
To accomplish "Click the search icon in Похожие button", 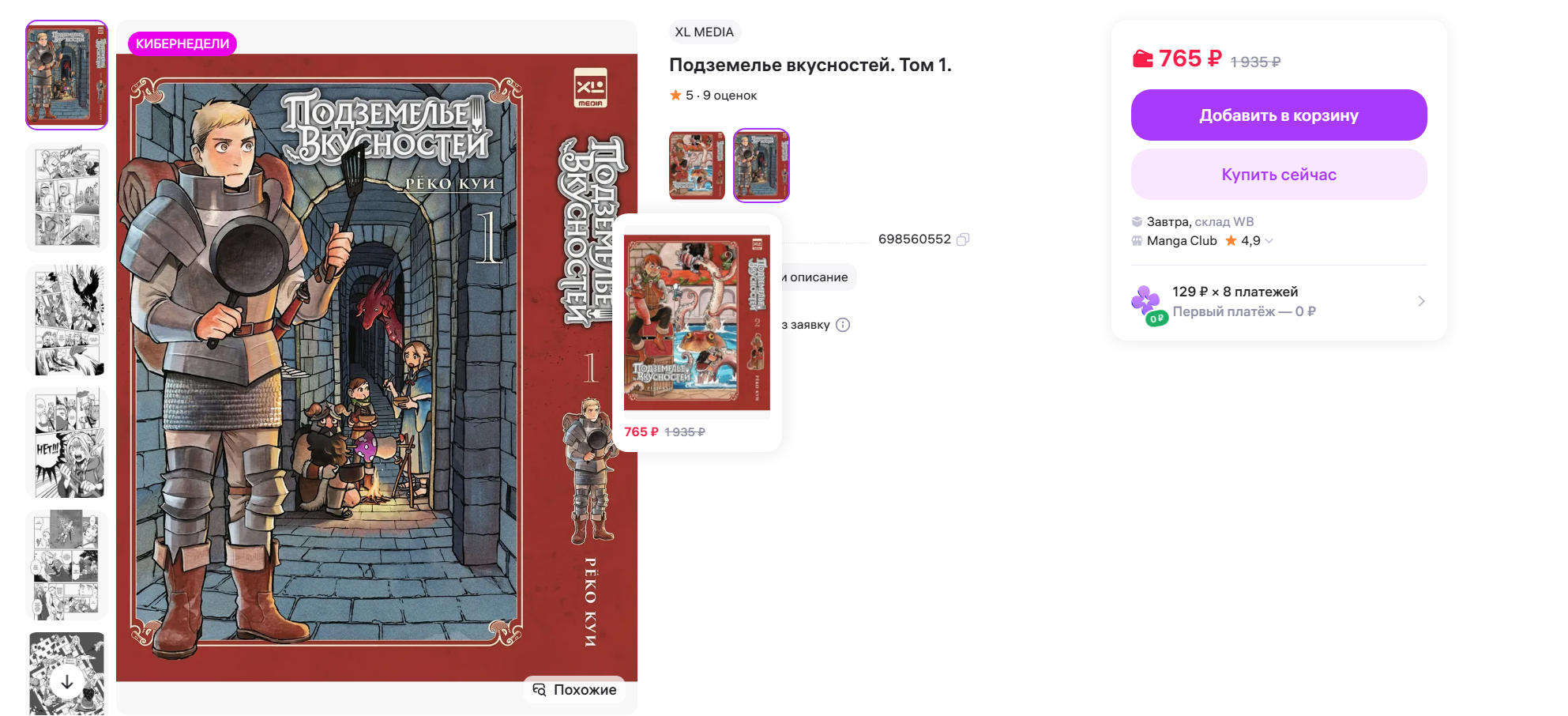I will (x=540, y=690).
